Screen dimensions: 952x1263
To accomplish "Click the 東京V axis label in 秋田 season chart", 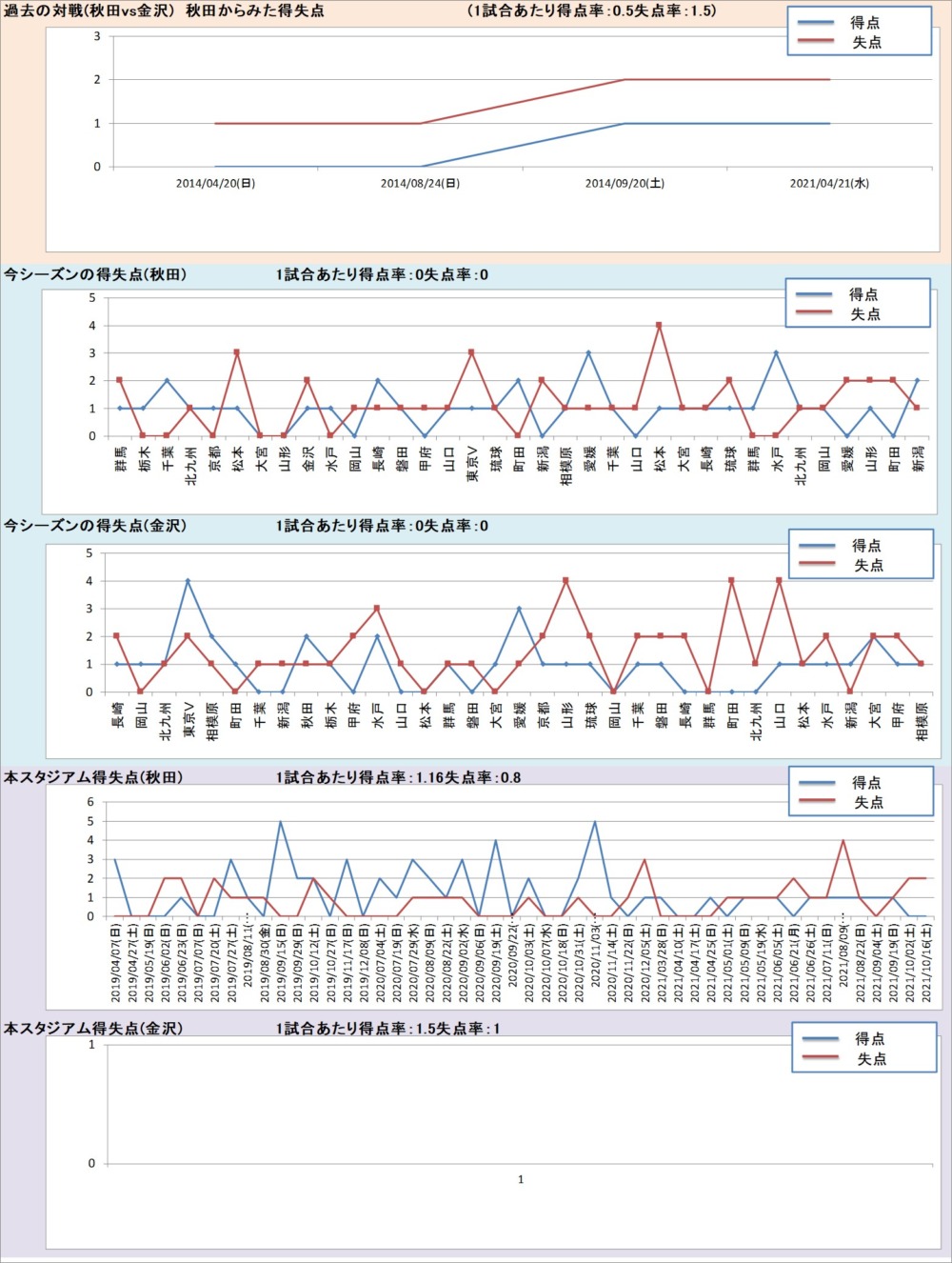I will [x=471, y=464].
